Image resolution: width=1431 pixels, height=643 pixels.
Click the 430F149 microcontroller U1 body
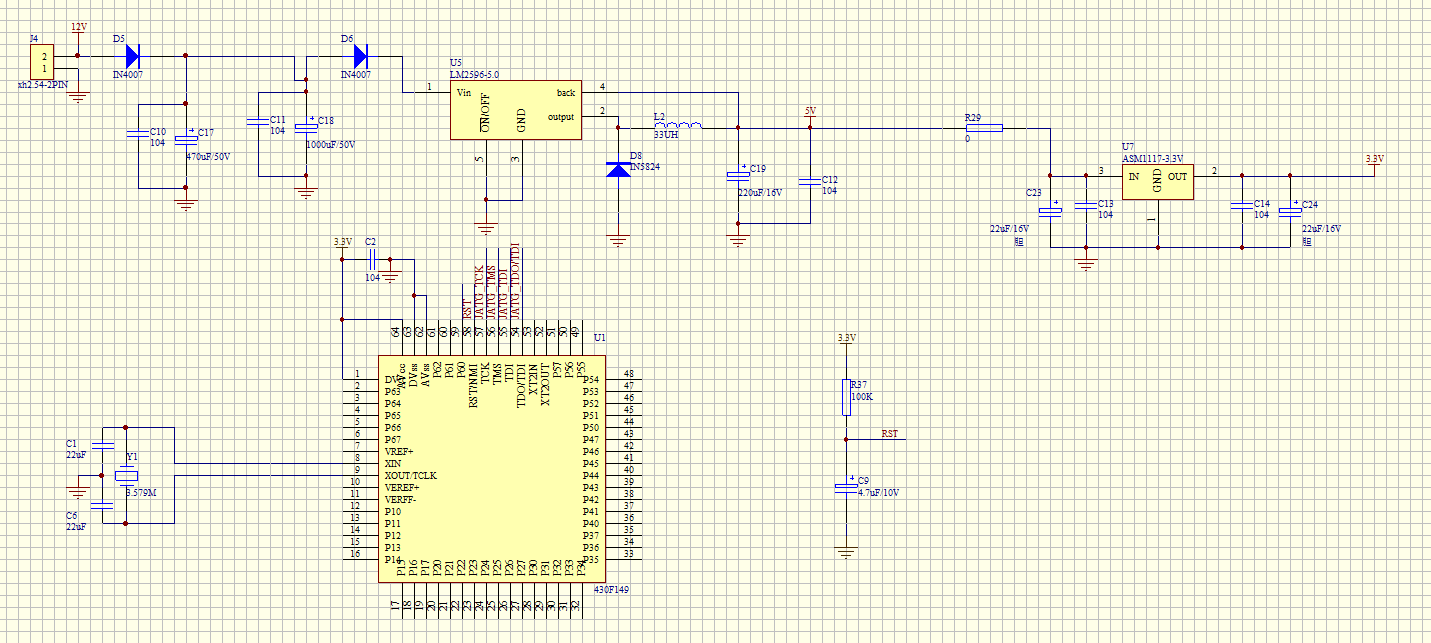pos(492,469)
